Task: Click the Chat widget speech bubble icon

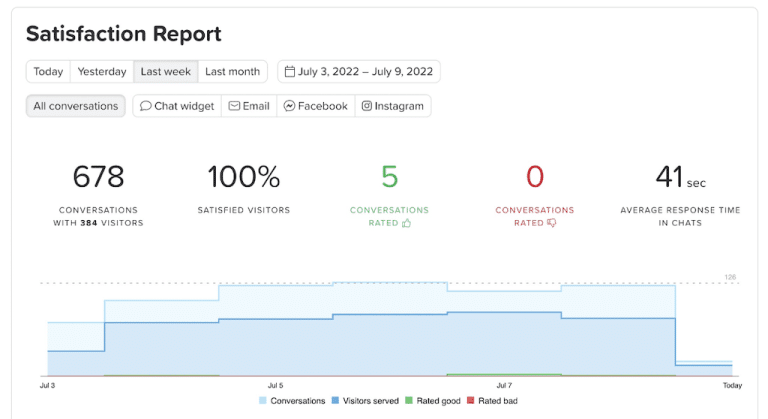Action: click(145, 106)
